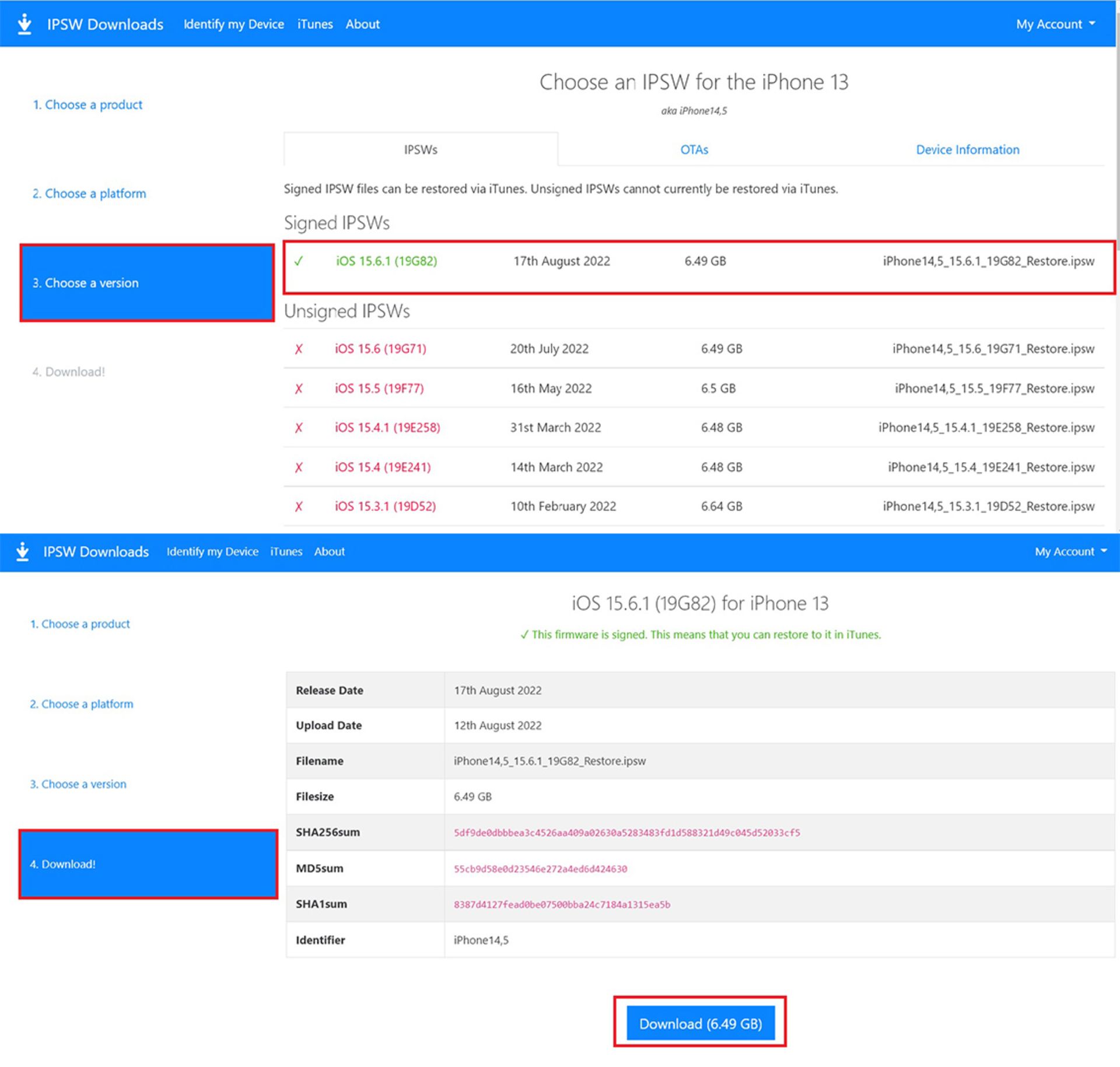Select iOS 15.6.1 (19G82) signed firmware link
The width and height of the screenshot is (1120, 1067).
pos(386,261)
